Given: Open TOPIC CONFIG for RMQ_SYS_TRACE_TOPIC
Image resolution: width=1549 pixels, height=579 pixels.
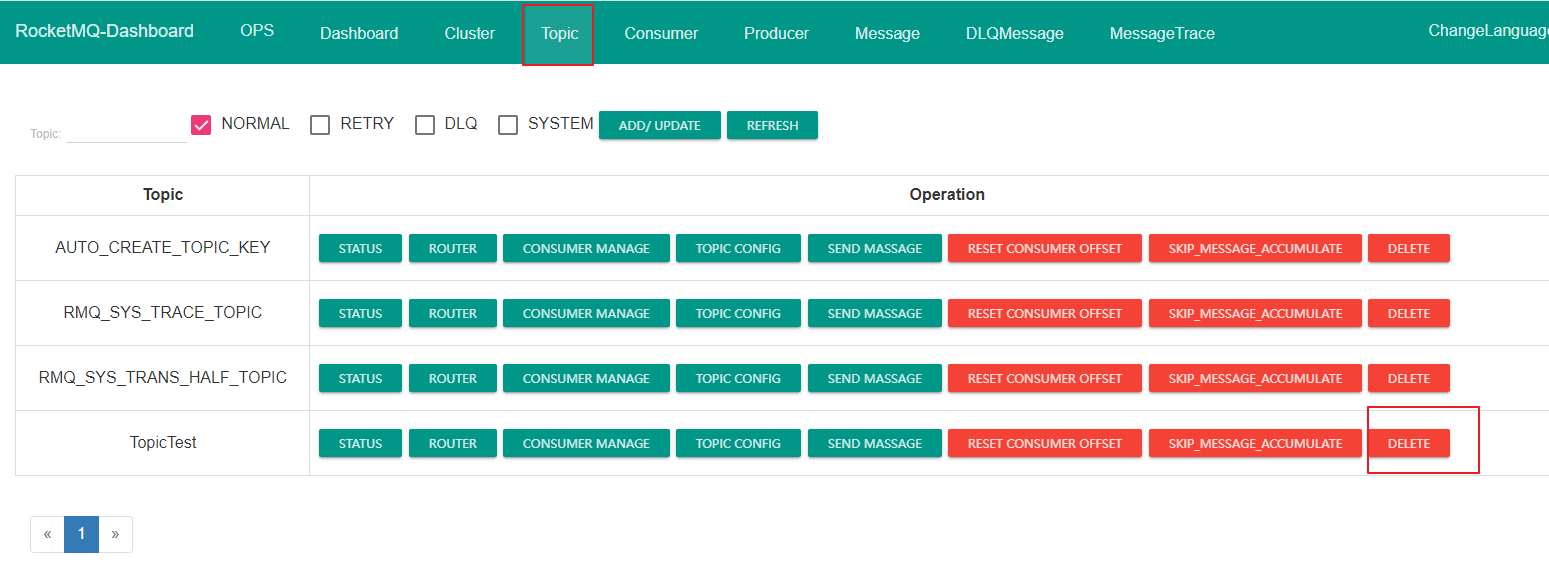Looking at the screenshot, I should point(738,313).
